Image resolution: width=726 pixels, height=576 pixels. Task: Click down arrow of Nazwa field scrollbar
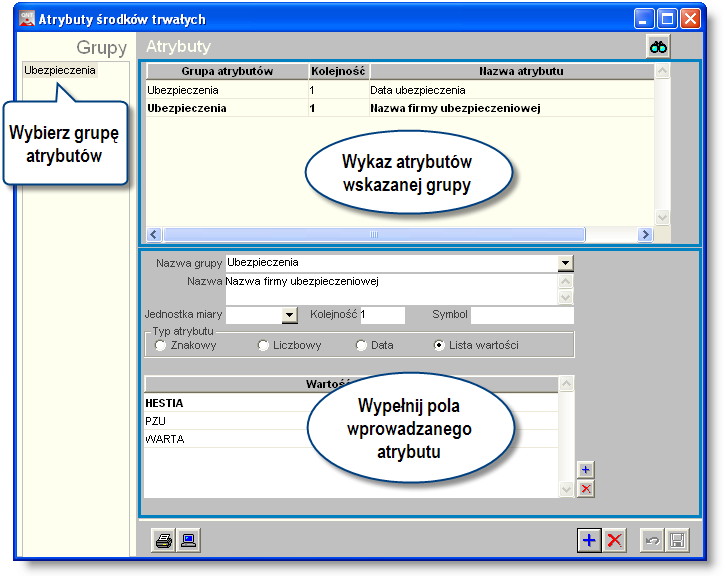coord(565,297)
